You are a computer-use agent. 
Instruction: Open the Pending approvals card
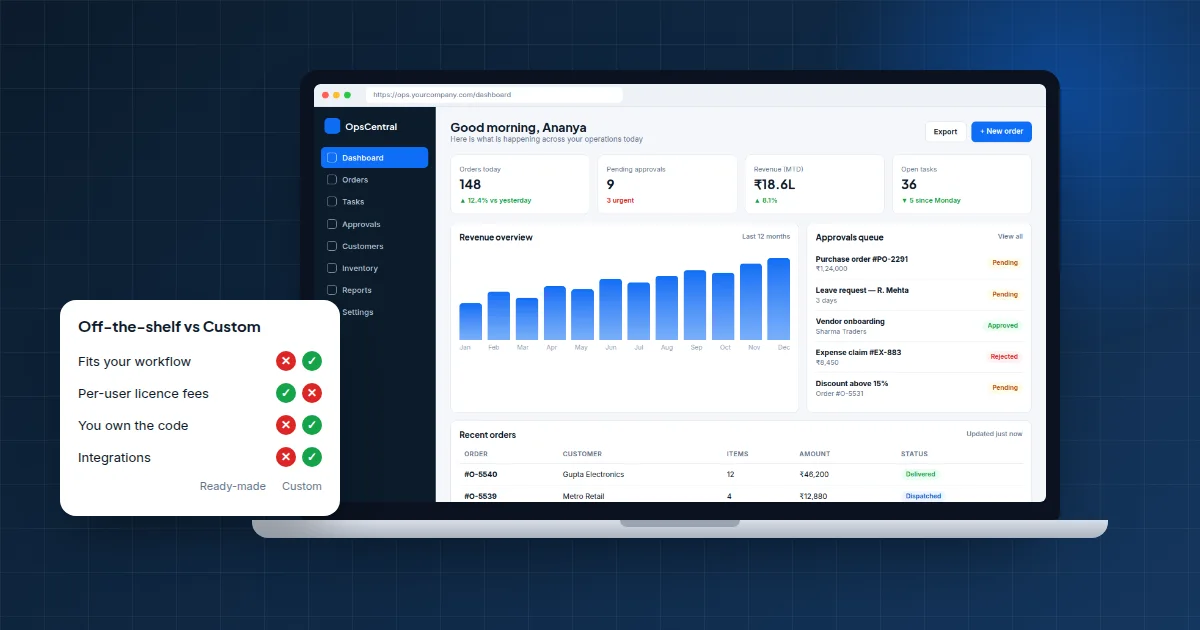point(667,184)
